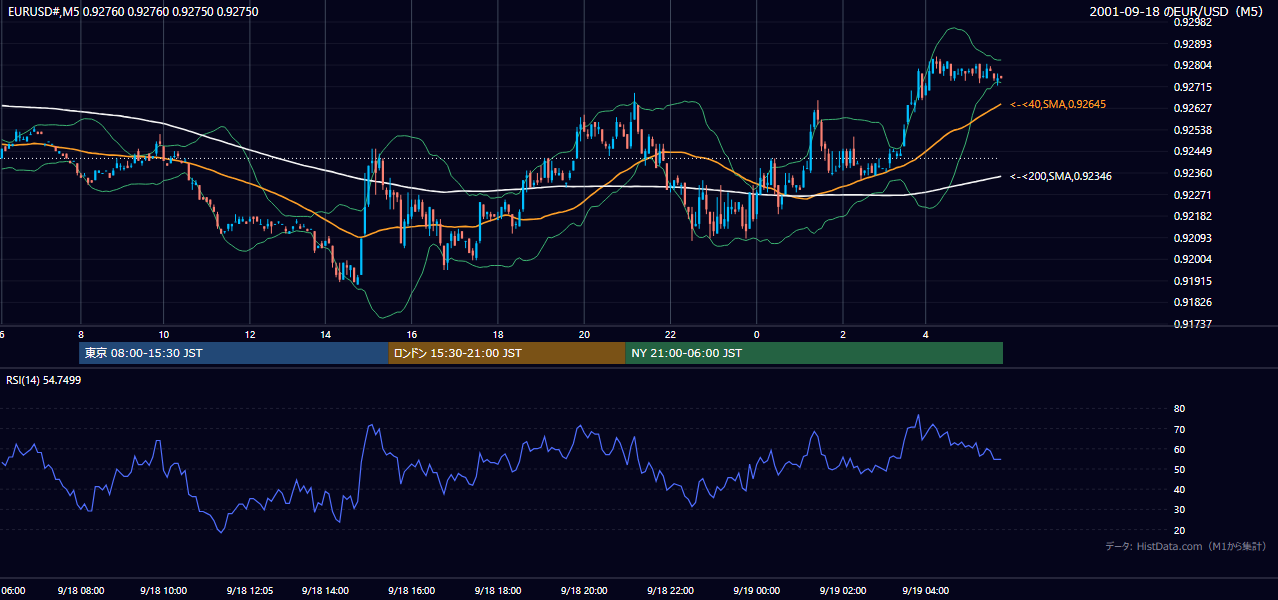Click RSI scale value 70

point(1179,429)
